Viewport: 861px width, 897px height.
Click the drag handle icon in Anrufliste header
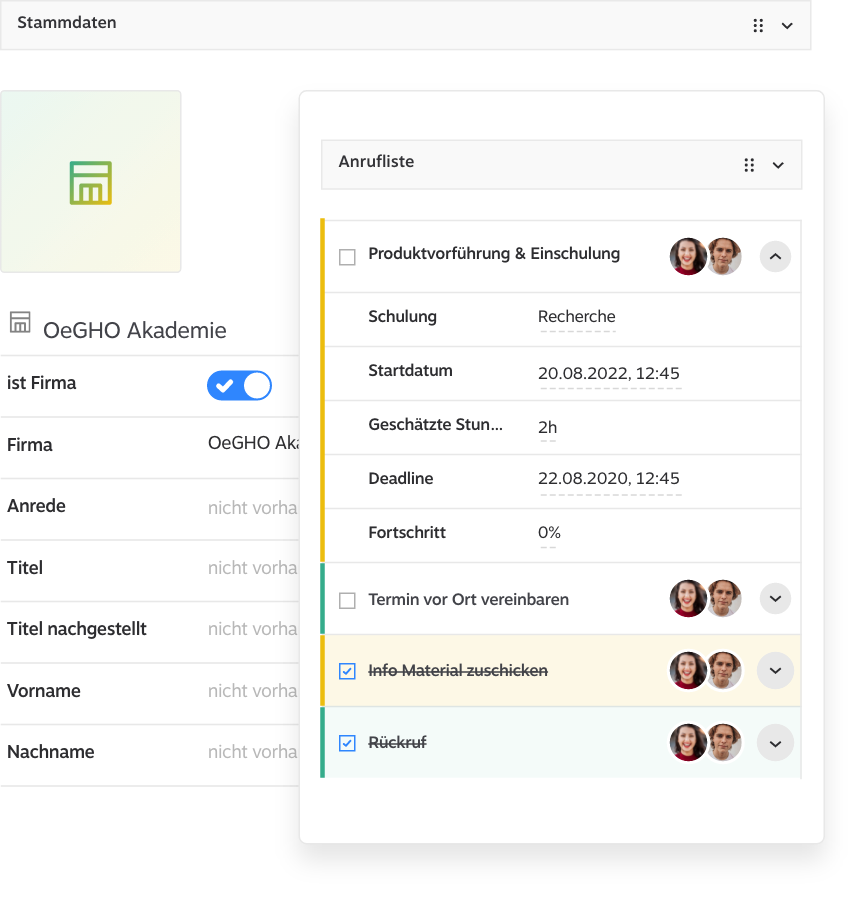pos(749,165)
